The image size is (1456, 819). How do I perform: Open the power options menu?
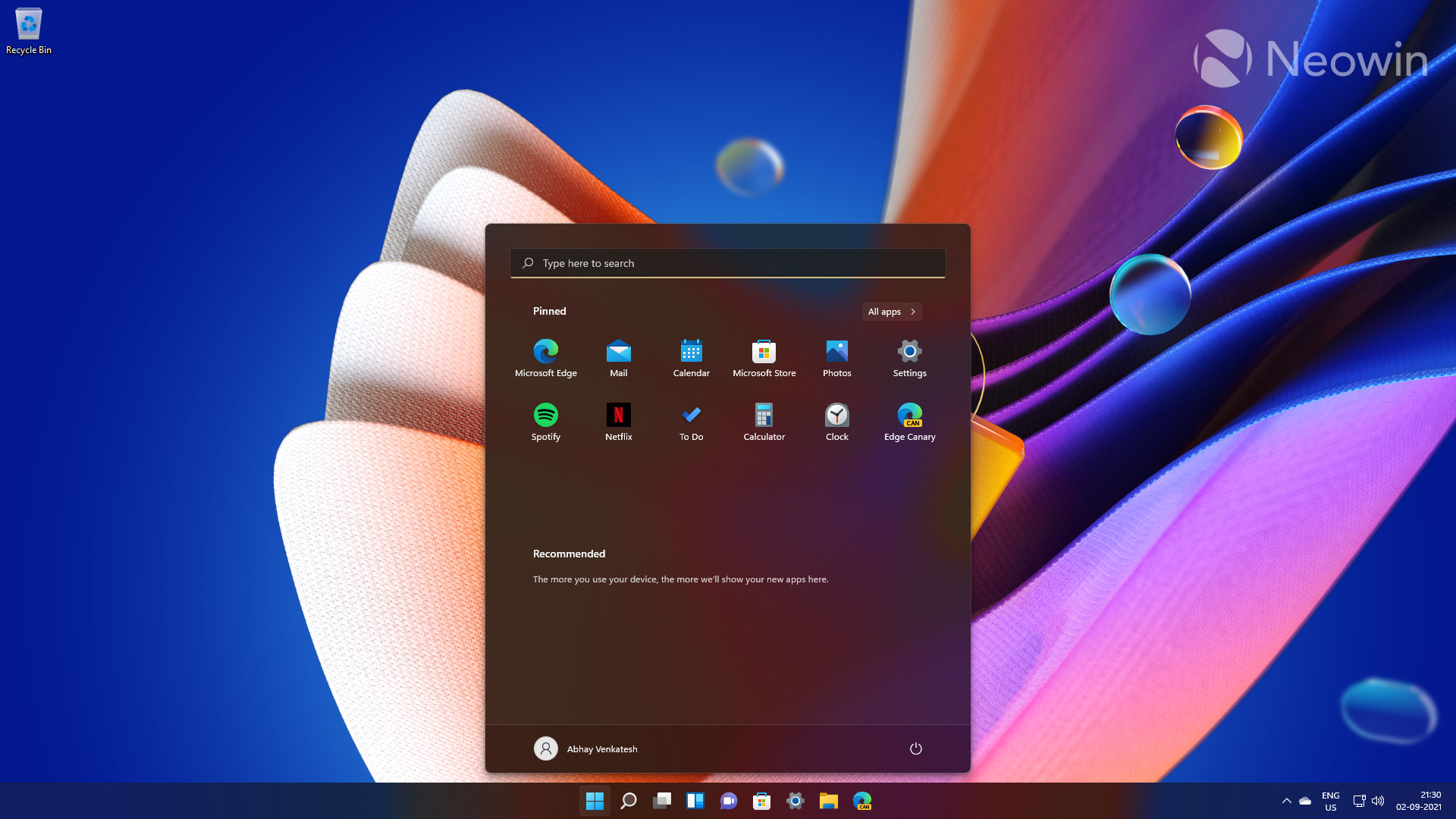(916, 748)
